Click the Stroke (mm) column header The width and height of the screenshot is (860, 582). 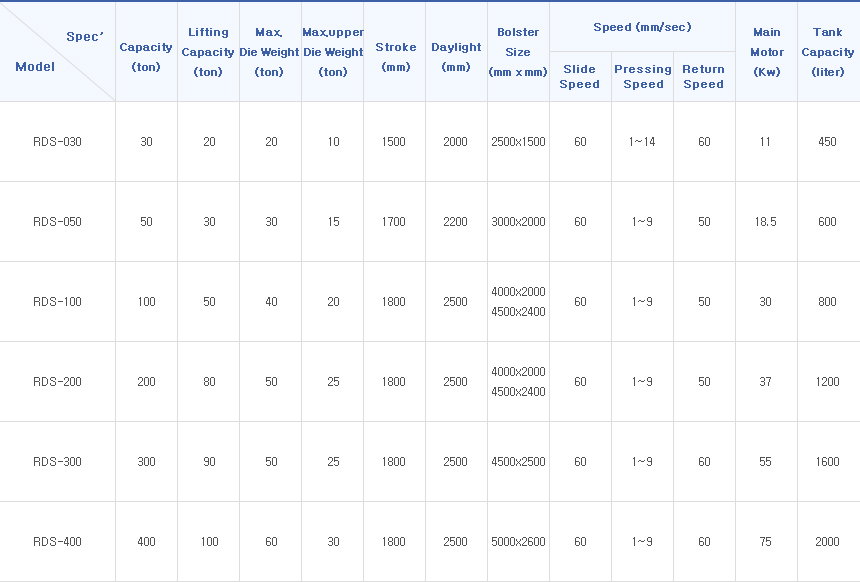(396, 57)
